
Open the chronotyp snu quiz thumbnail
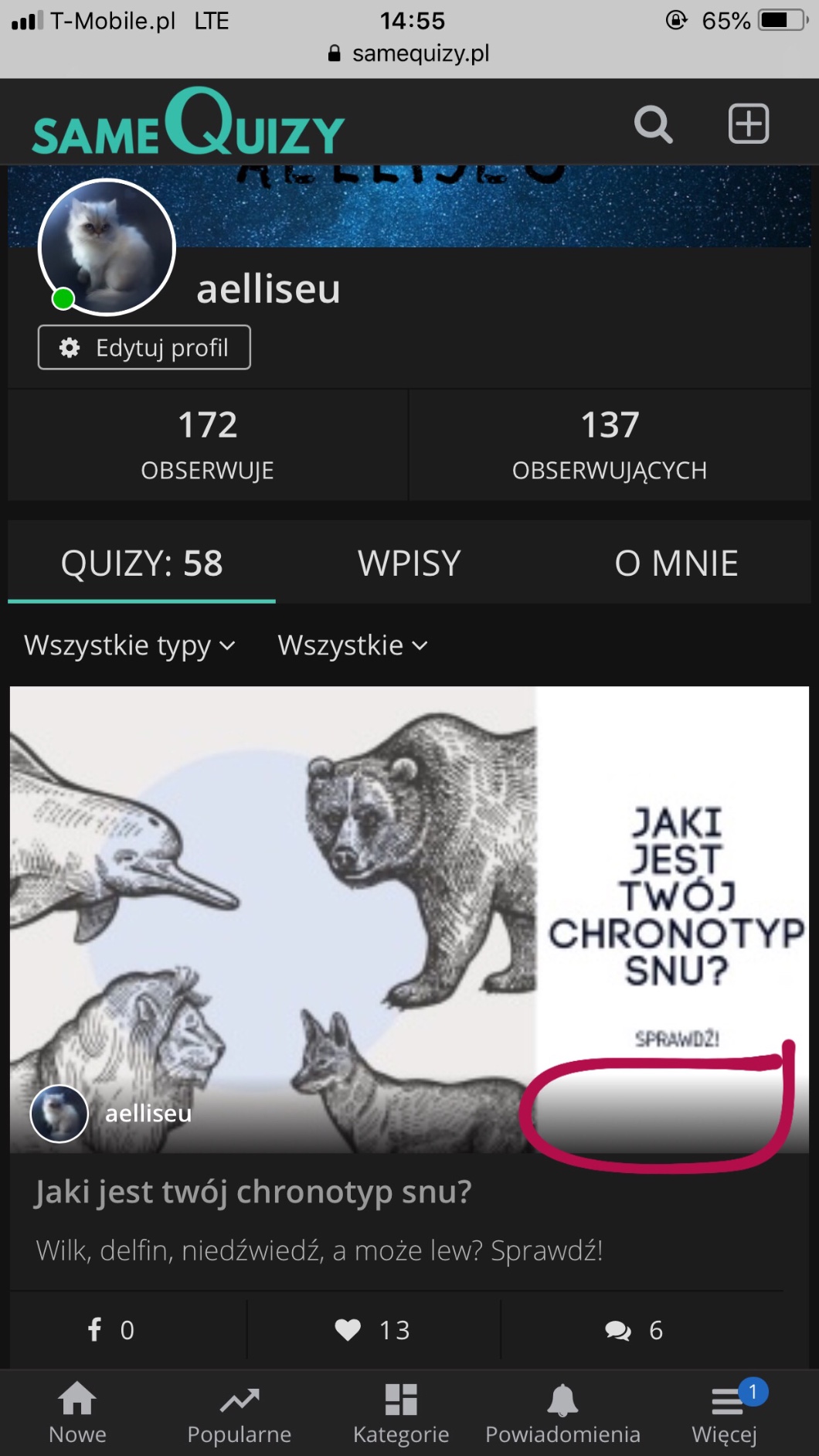click(x=409, y=920)
